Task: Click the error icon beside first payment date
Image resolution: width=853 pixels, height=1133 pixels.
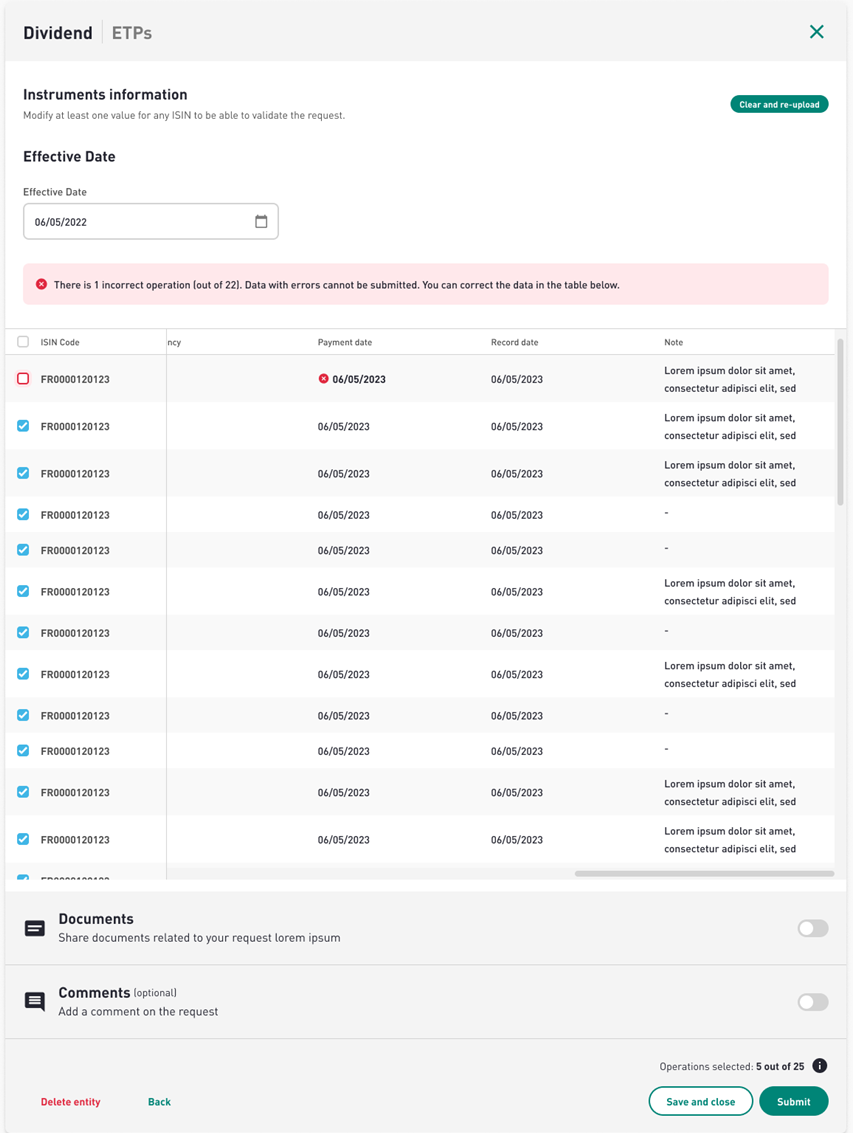Action: (x=323, y=379)
